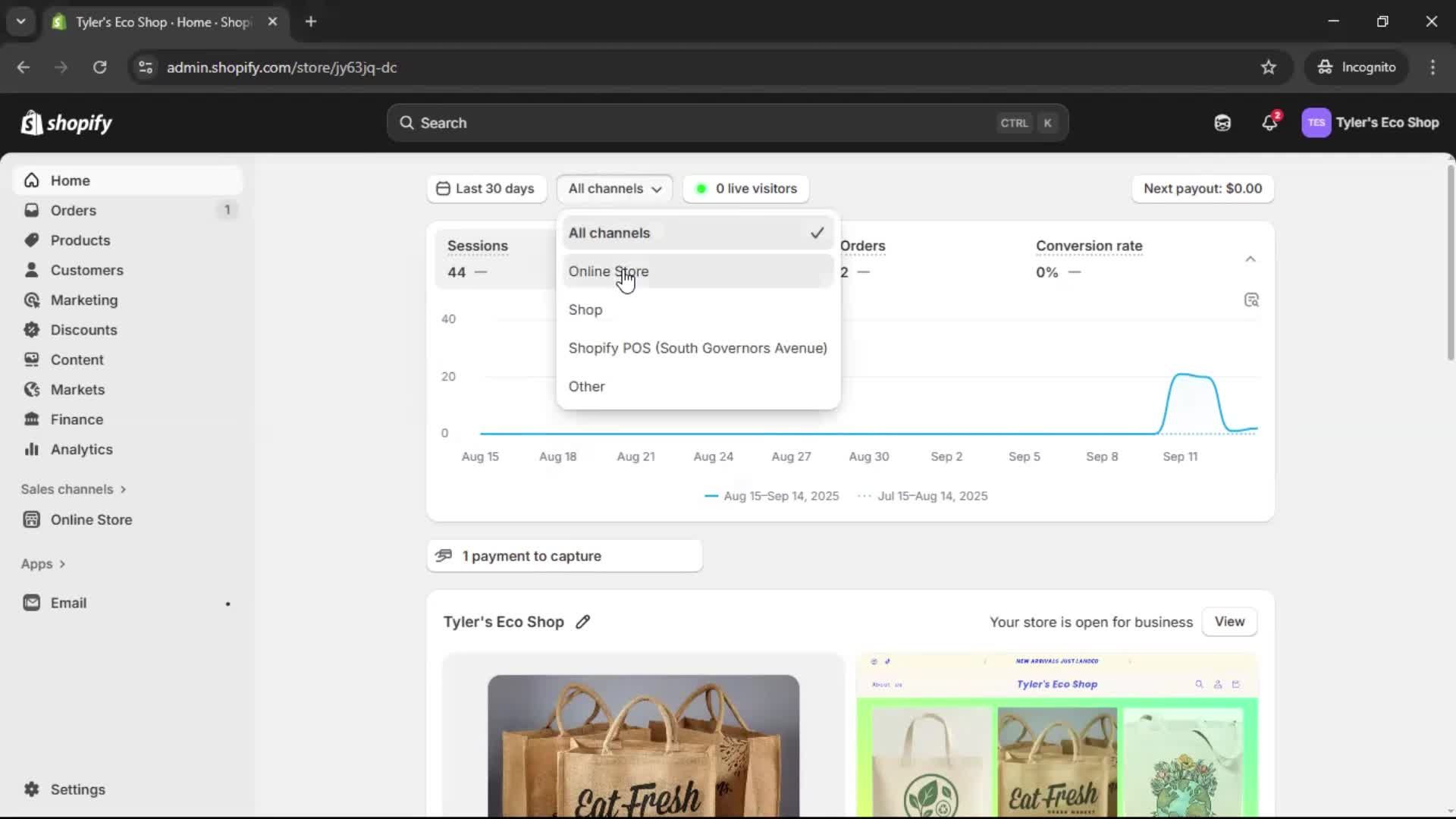Select All channels option
1456x819 pixels.
[698, 233]
